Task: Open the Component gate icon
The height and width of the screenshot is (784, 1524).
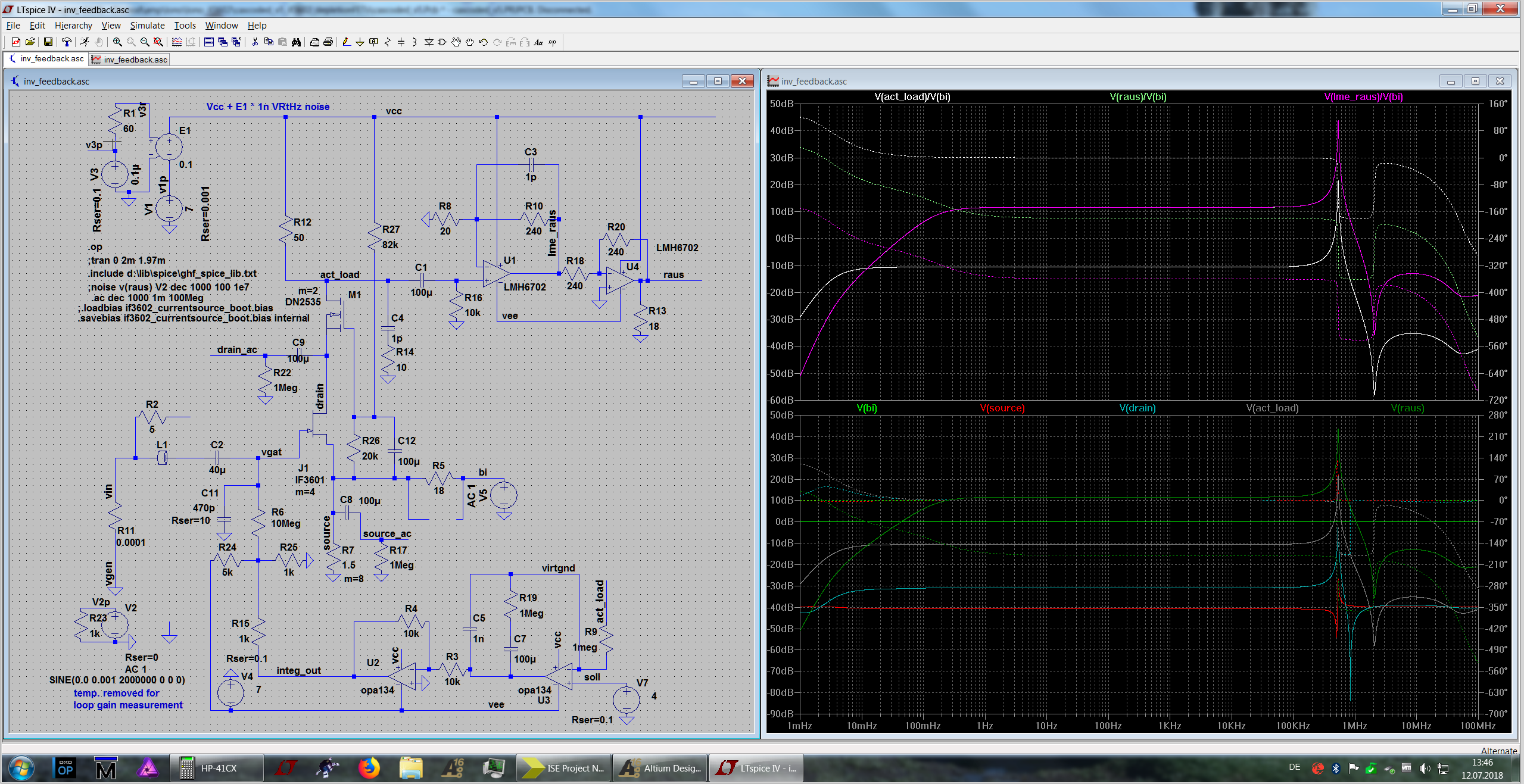Action: pyautogui.click(x=442, y=42)
